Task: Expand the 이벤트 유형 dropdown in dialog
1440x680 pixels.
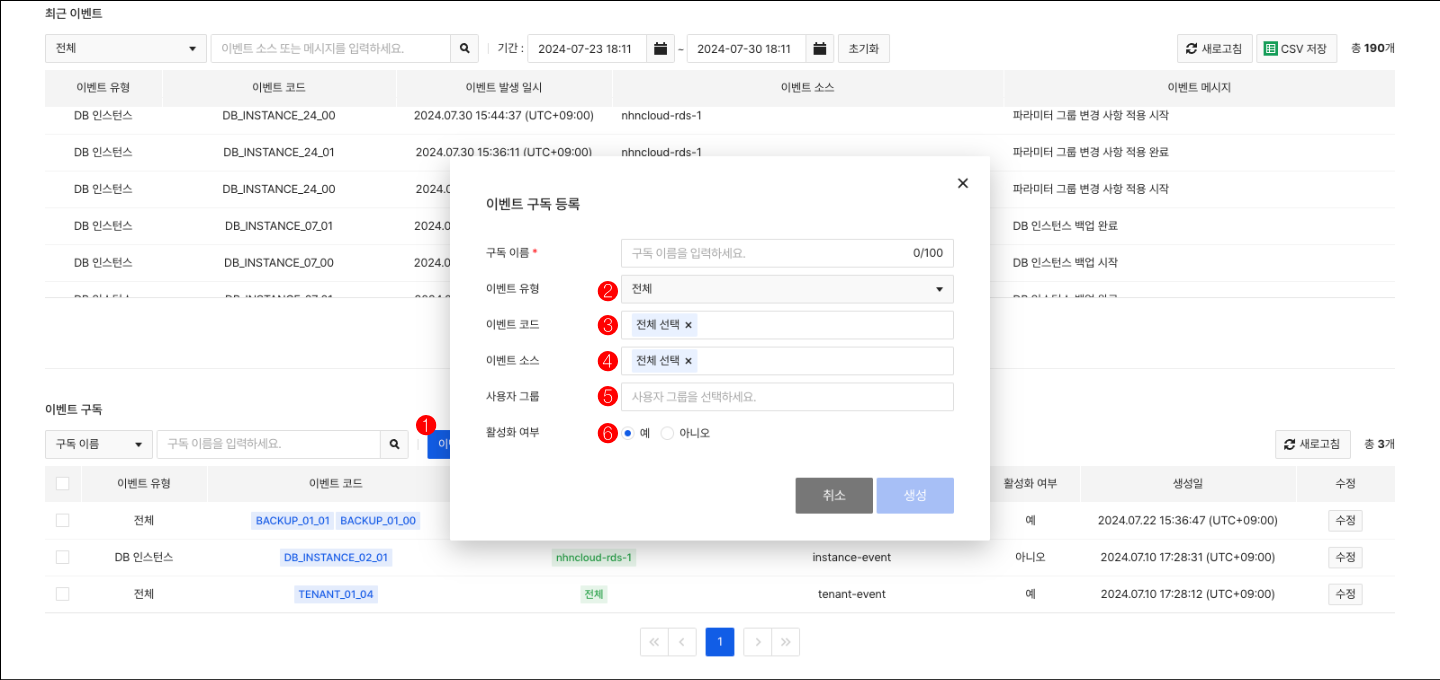Action: click(x=787, y=289)
